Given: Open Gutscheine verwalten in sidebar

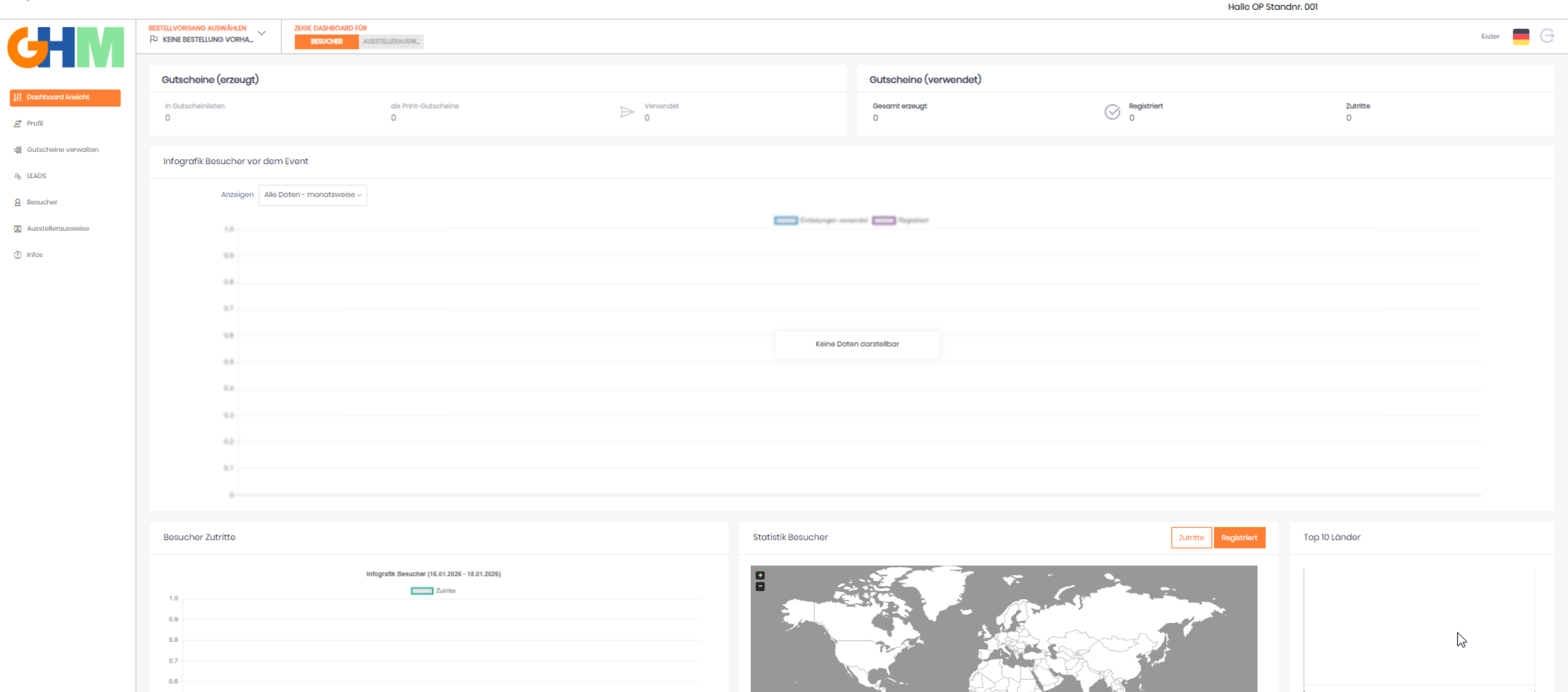Looking at the screenshot, I should point(62,150).
